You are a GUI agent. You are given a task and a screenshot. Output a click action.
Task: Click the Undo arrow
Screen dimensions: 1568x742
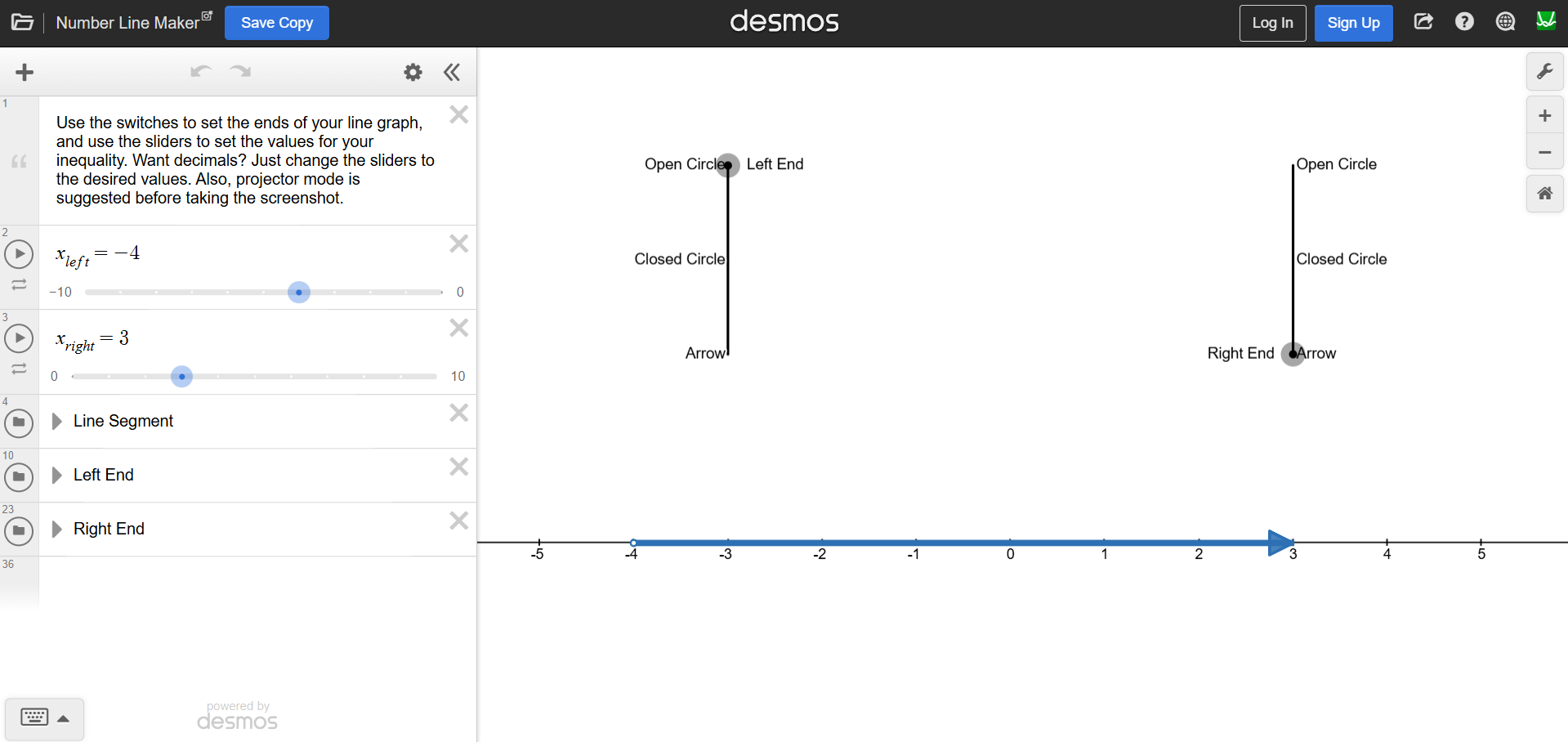(x=201, y=72)
